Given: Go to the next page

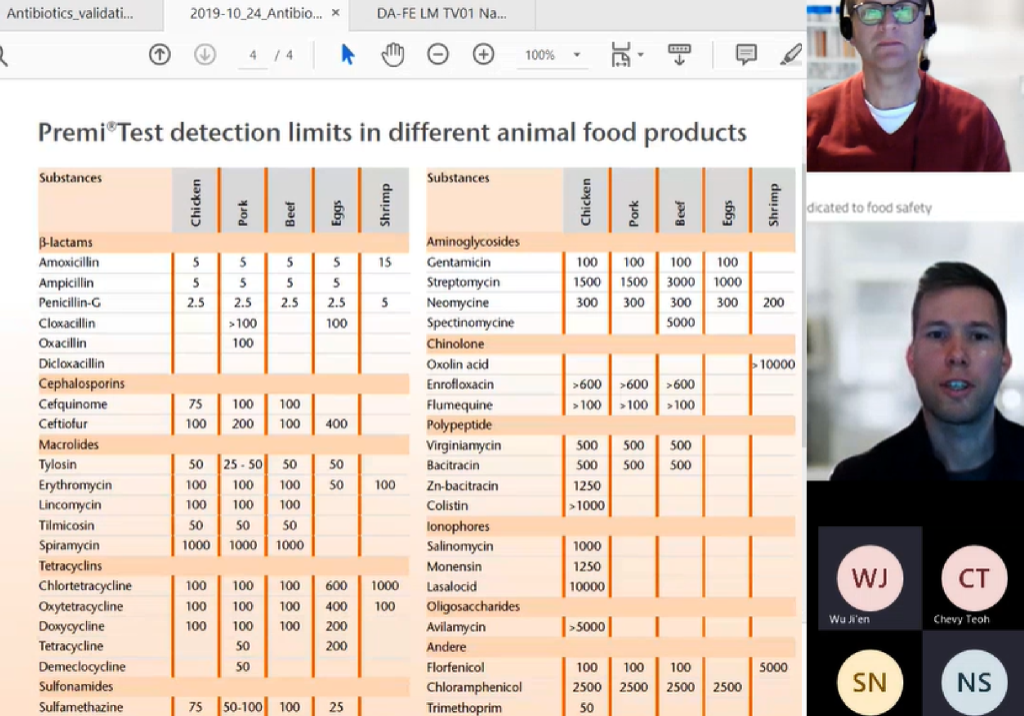Looking at the screenshot, I should point(204,54).
